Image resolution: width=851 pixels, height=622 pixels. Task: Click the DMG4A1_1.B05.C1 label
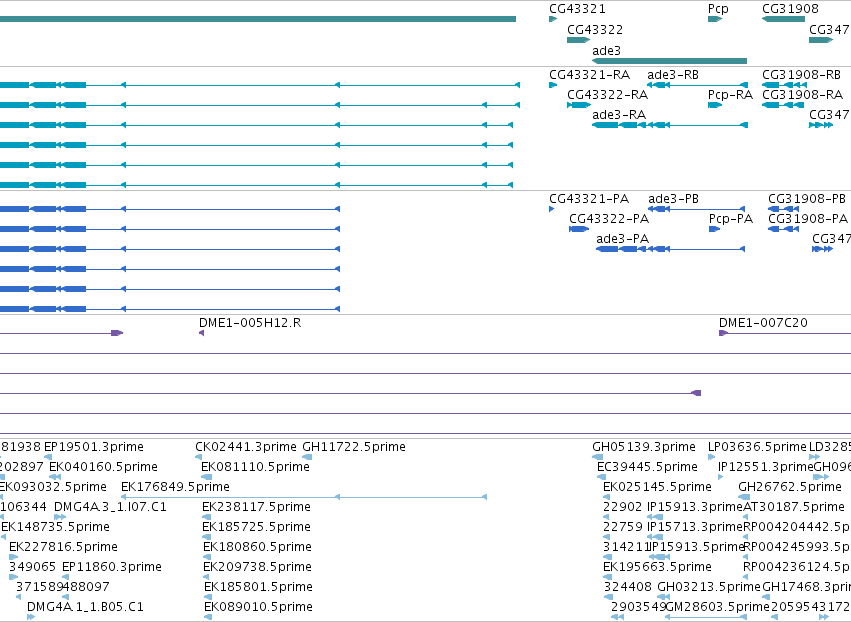pyautogui.click(x=85, y=607)
